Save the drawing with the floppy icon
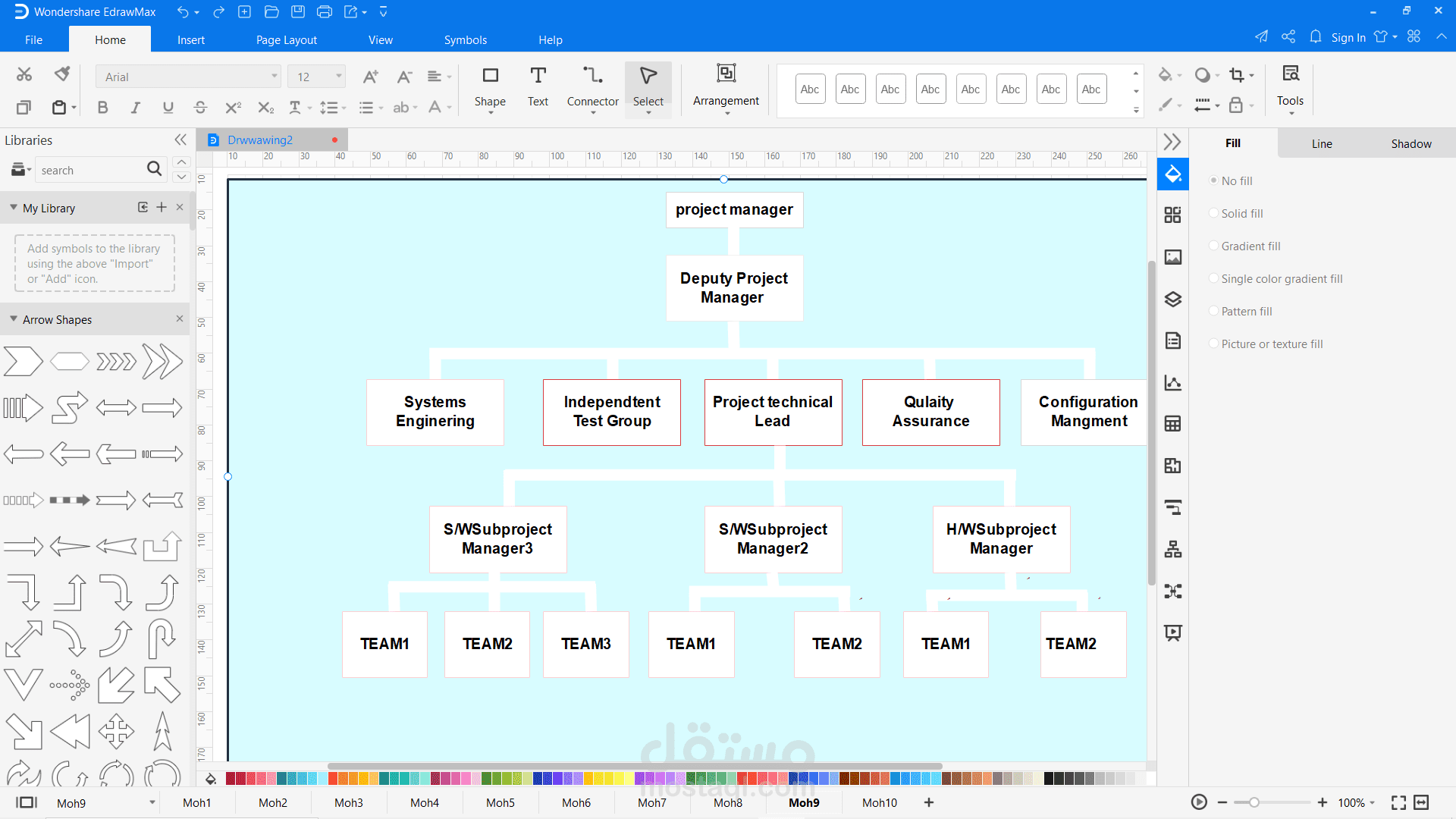 click(298, 12)
